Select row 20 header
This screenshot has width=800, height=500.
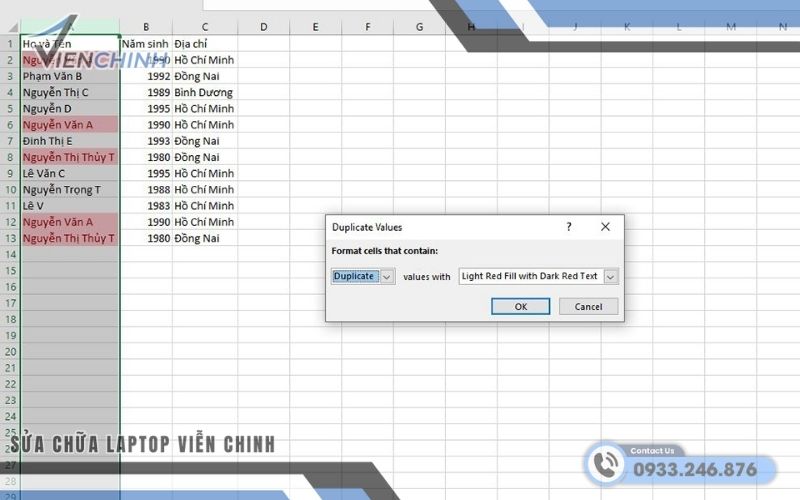coord(10,352)
